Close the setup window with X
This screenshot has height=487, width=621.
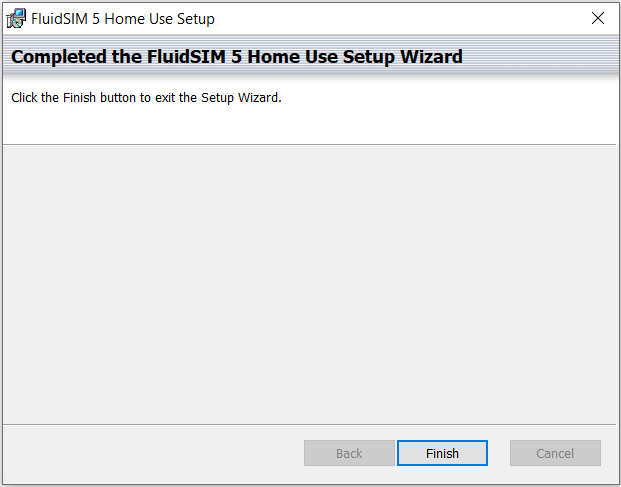[598, 18]
